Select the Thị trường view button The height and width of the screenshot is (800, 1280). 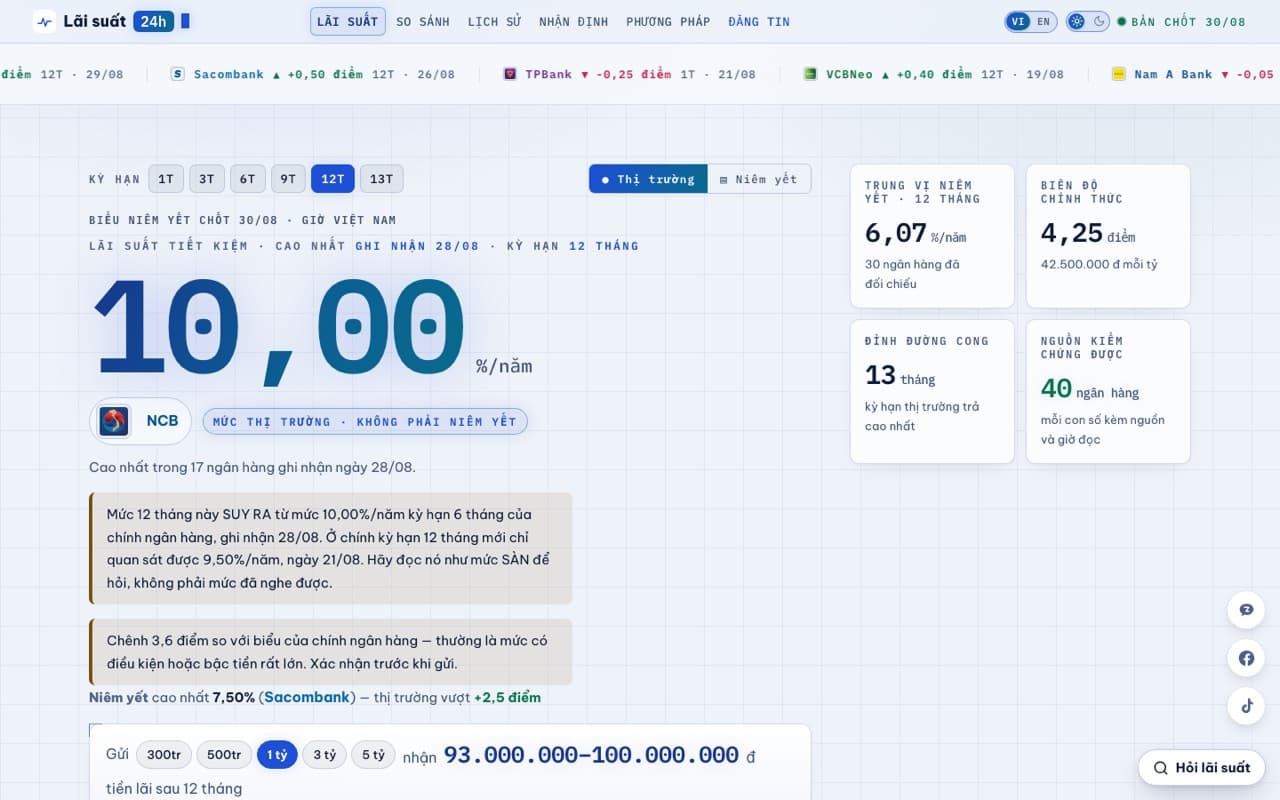coord(648,179)
